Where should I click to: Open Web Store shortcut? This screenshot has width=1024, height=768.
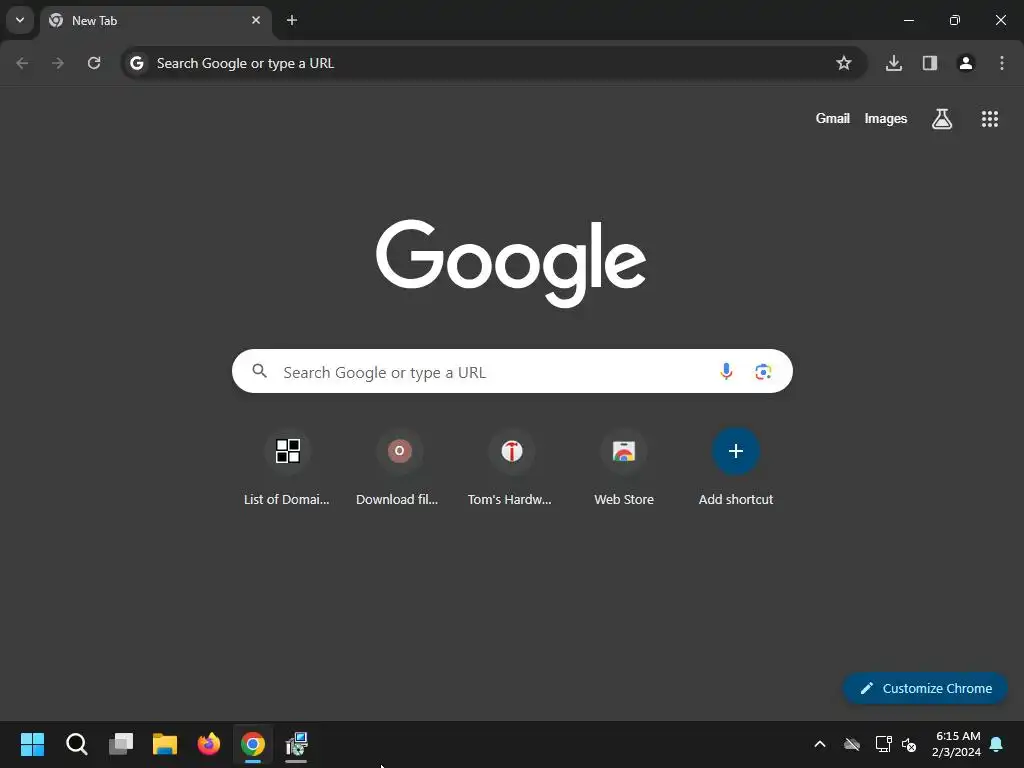click(624, 468)
